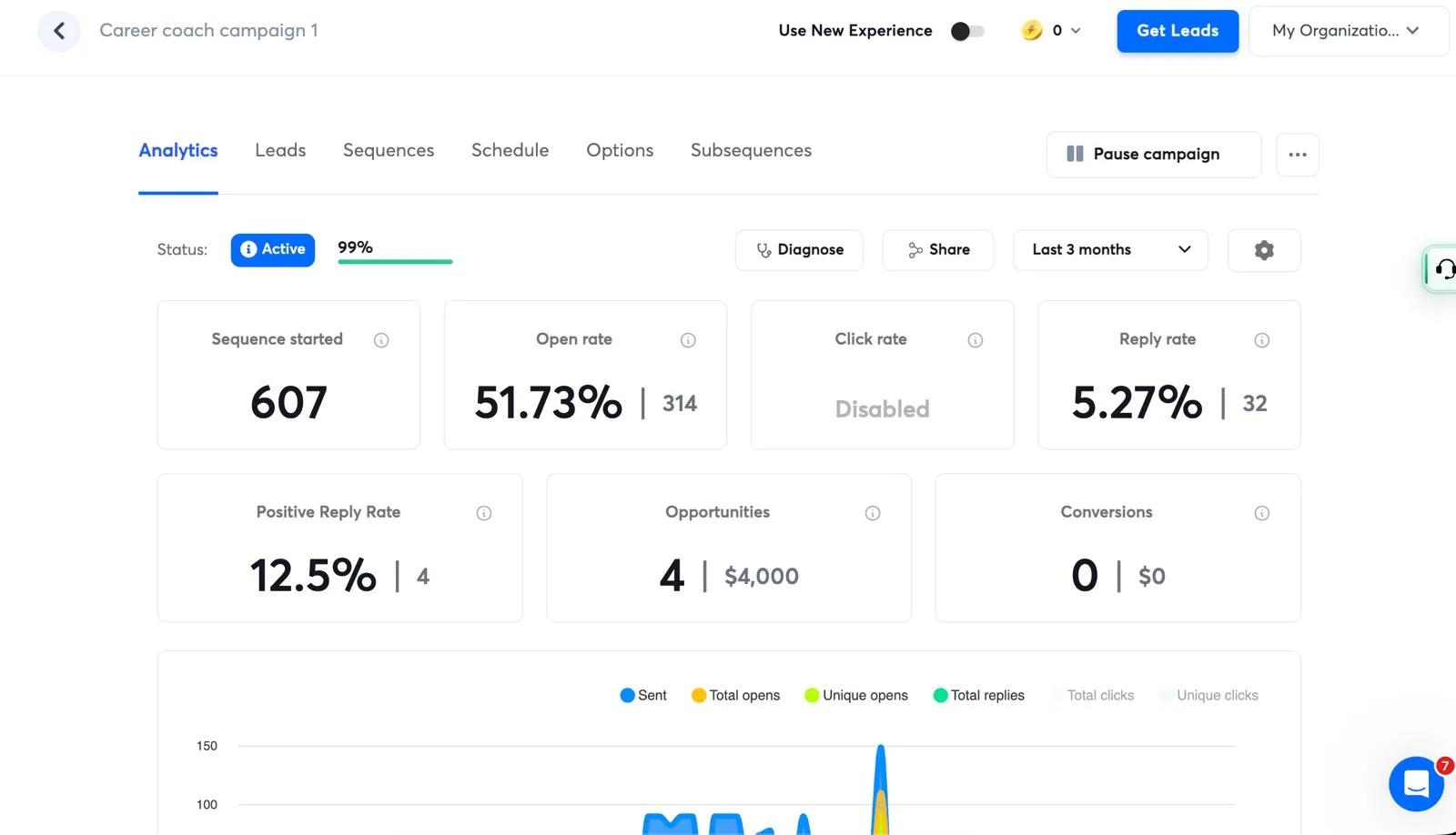Viewport: 1456px width, 835px height.
Task: Toggle the Use New Experience switch
Action: tap(967, 31)
